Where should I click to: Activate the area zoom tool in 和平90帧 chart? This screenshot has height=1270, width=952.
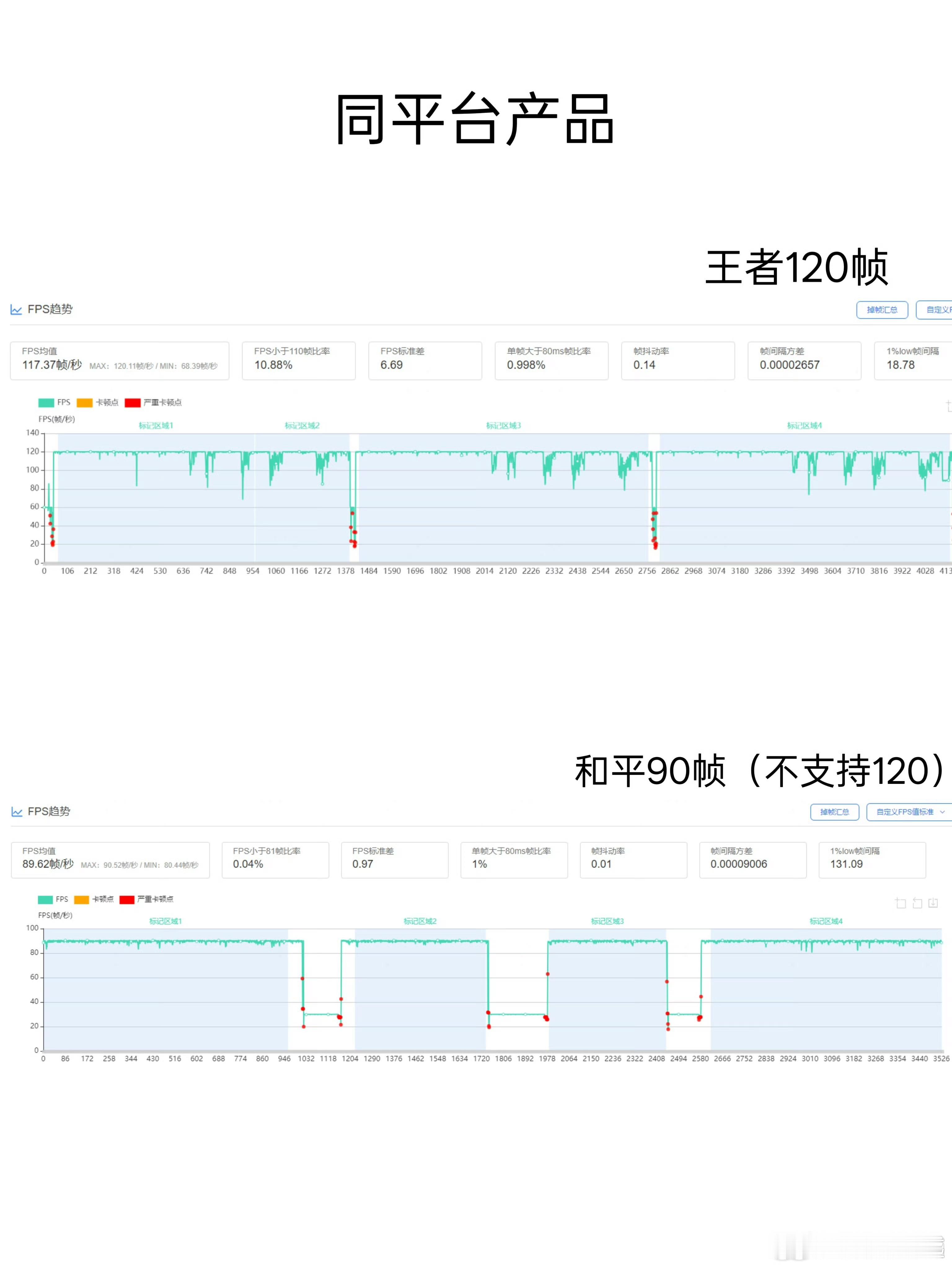click(900, 904)
